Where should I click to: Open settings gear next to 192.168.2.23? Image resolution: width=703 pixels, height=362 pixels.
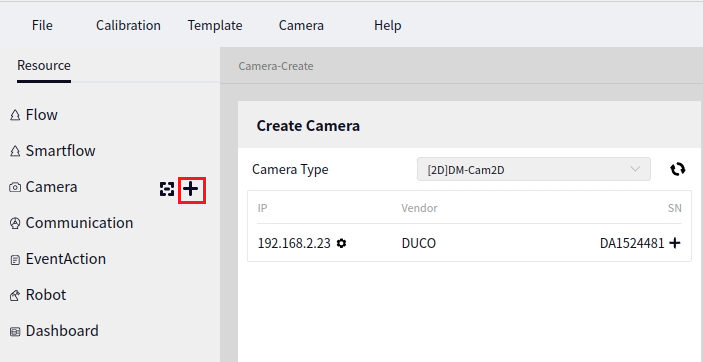(342, 243)
